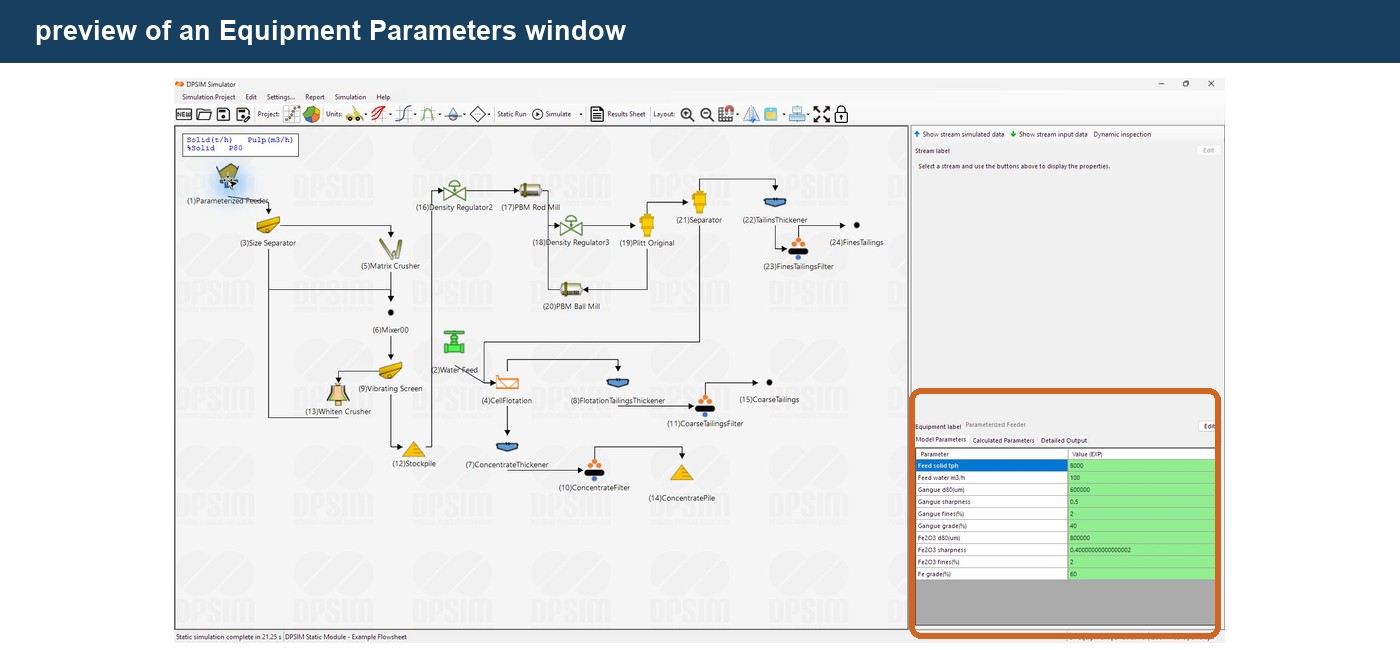Screen dimensions: 1400x650
Task: Select the Whiten Crusher equipment icon
Action: coord(338,394)
